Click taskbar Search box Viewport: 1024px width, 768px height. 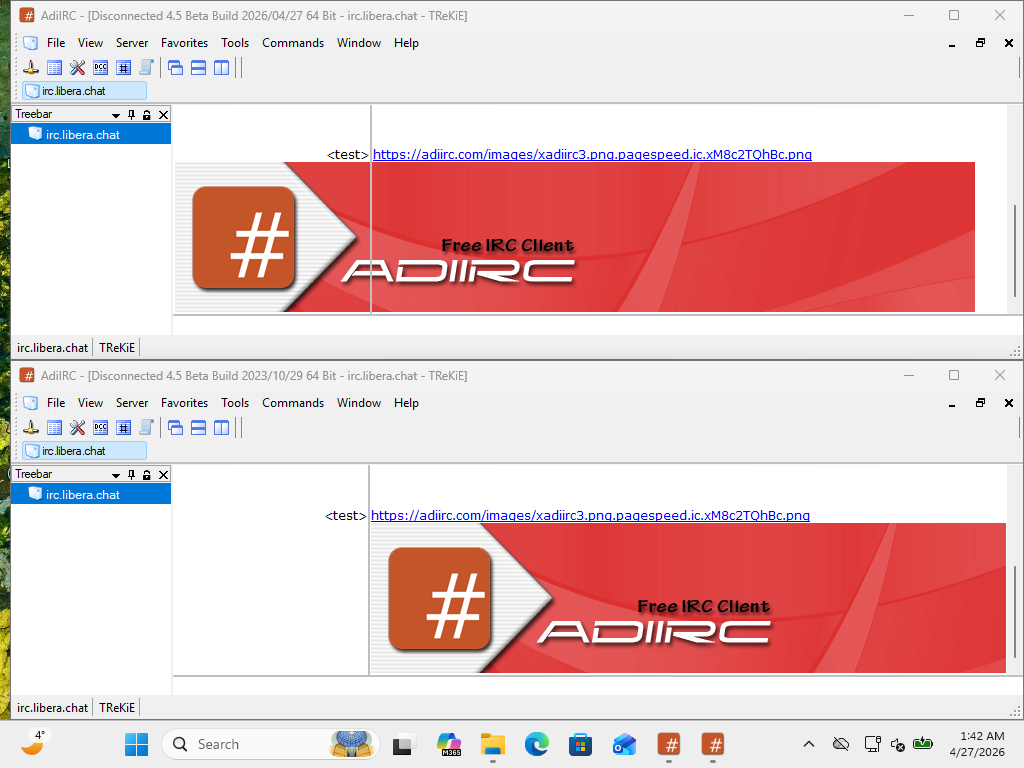[x=270, y=744]
